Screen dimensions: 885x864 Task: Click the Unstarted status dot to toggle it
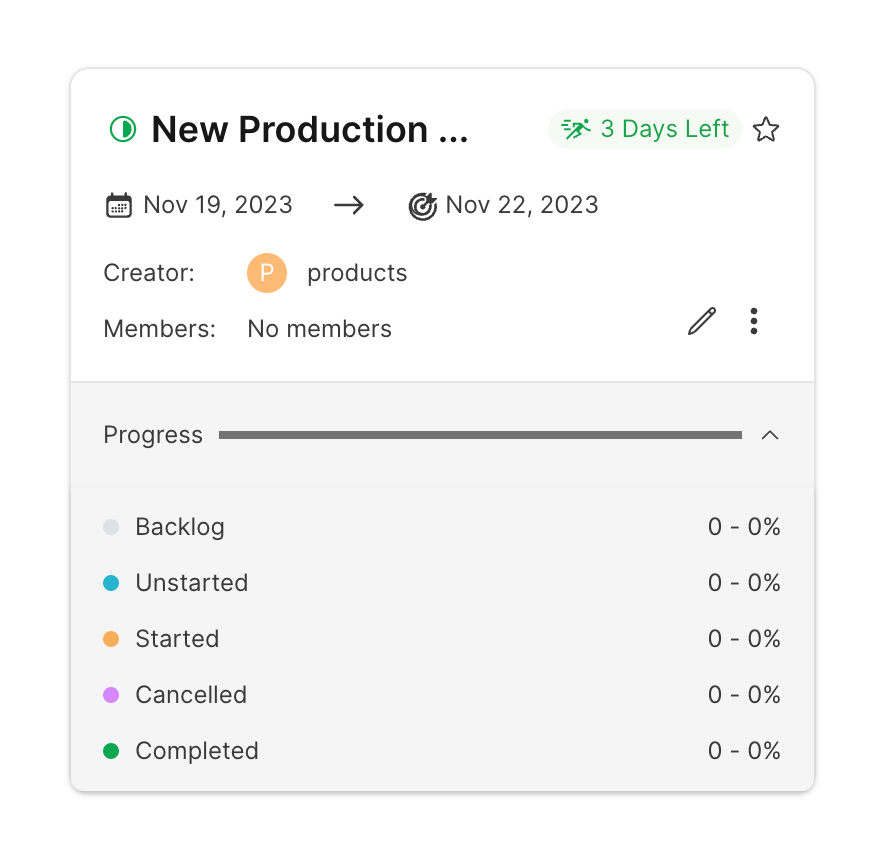coord(112,582)
